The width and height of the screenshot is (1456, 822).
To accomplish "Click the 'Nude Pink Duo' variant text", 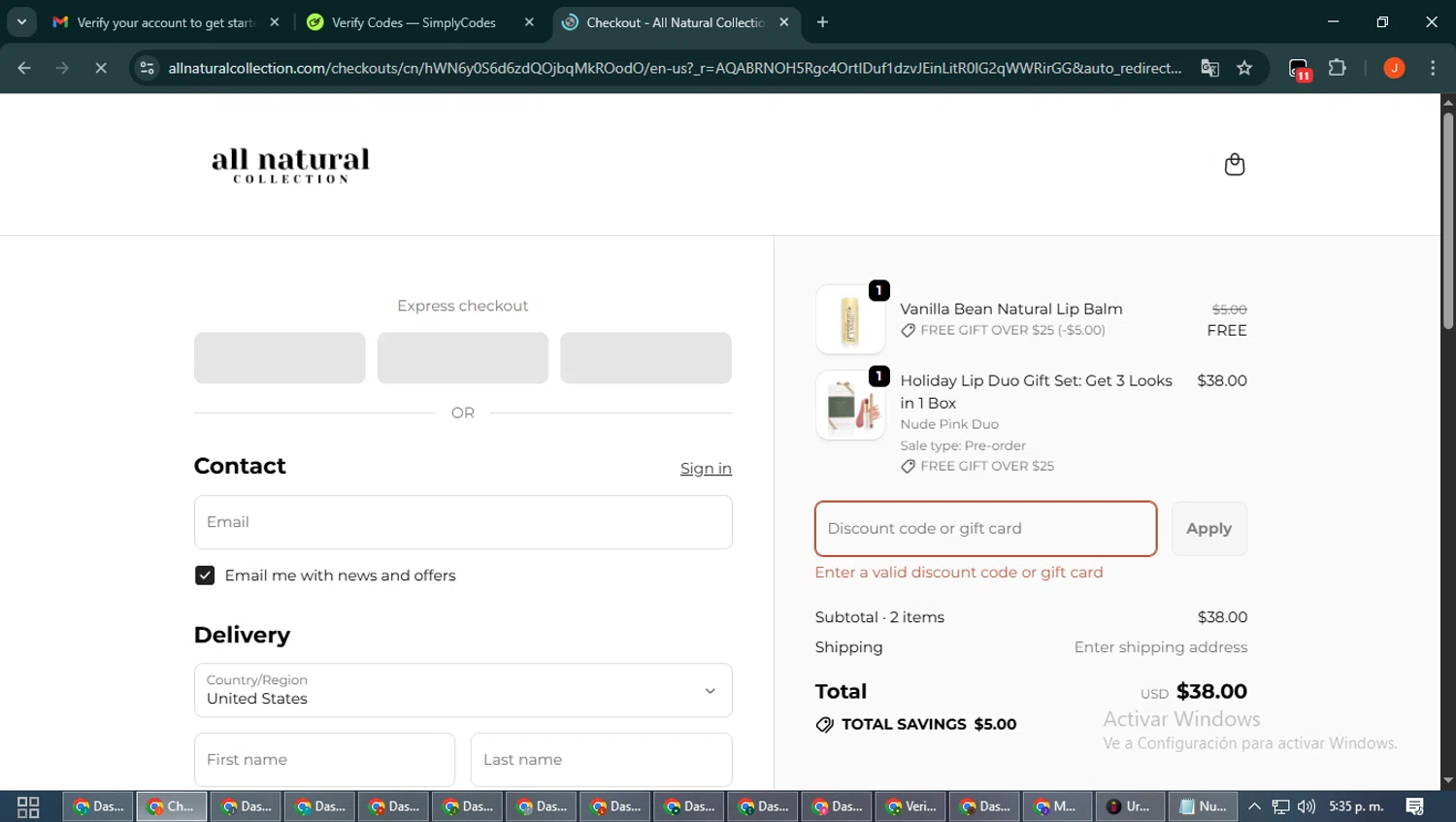I will 948,424.
